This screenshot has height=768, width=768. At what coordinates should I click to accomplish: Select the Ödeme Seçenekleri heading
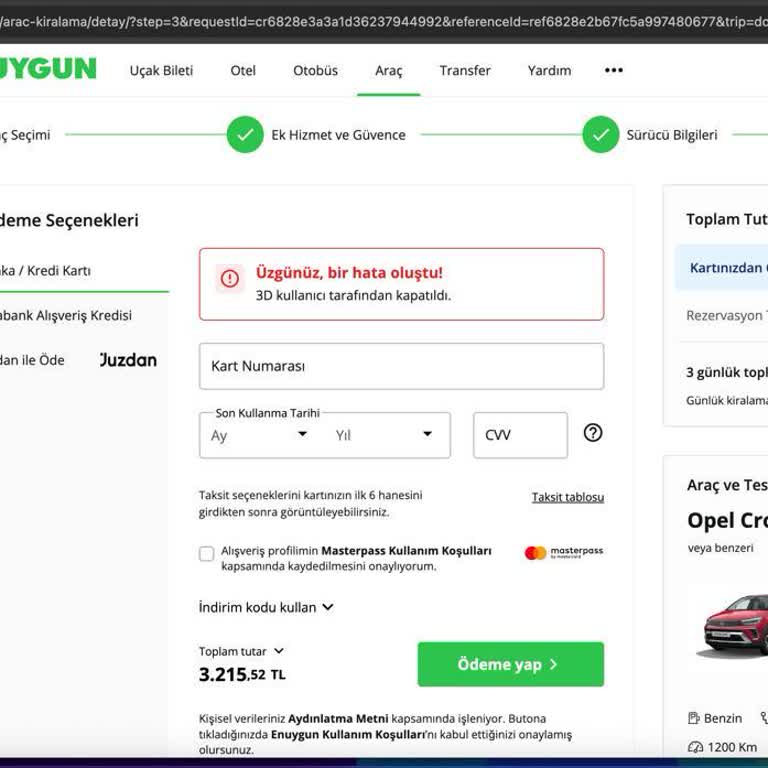coord(69,220)
